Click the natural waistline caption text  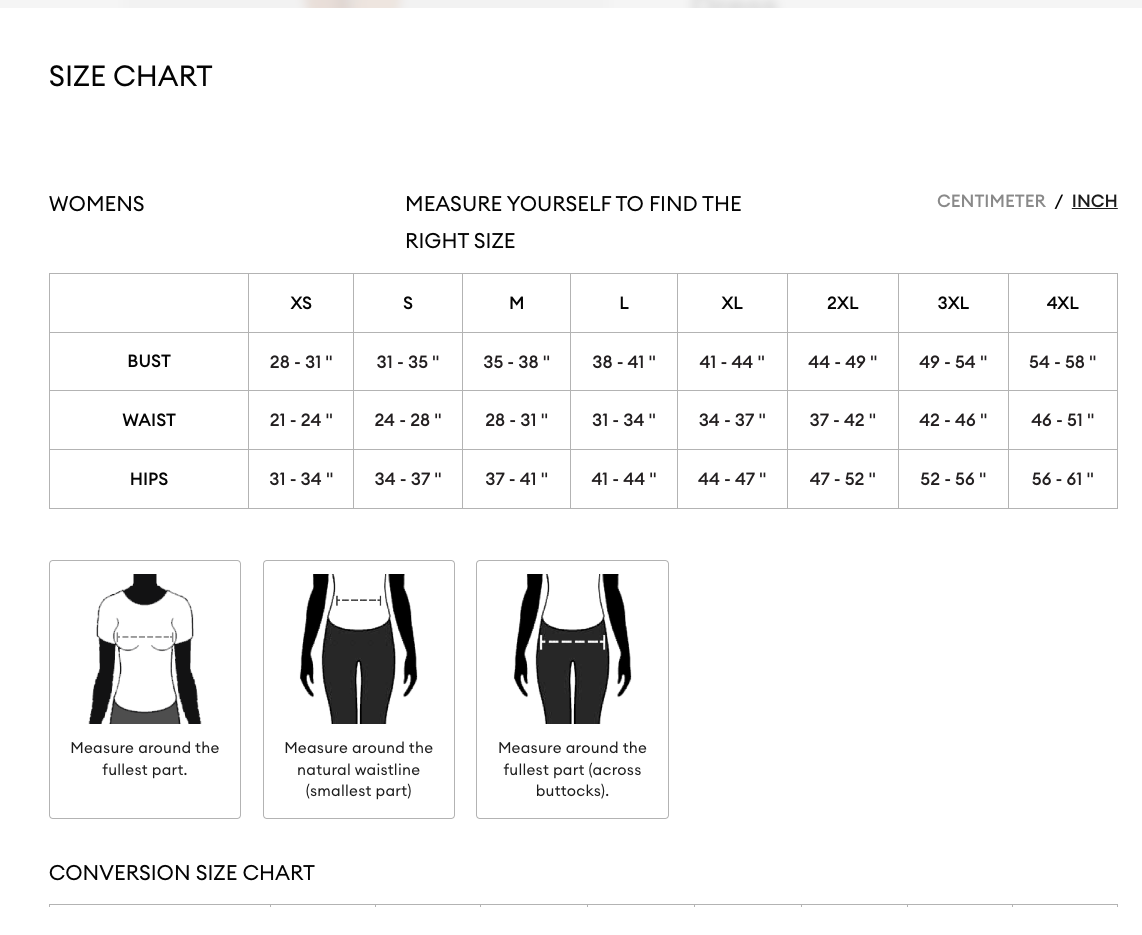tap(358, 769)
